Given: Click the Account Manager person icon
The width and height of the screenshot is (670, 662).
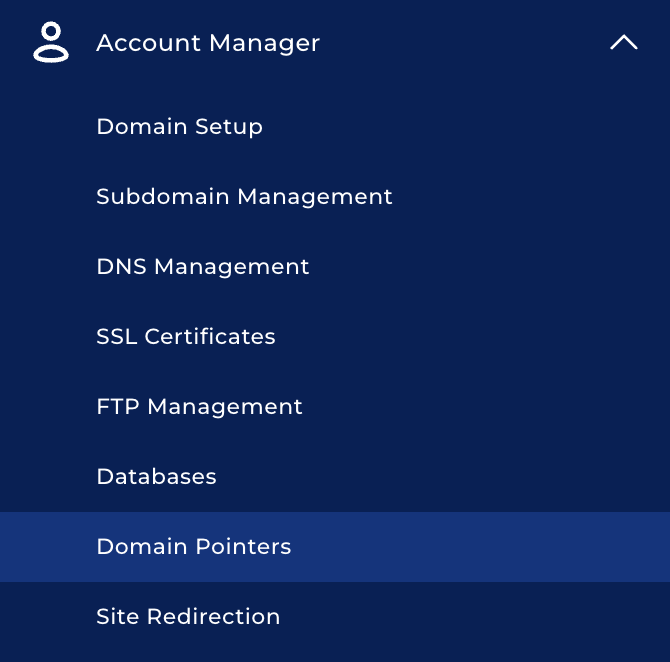Looking at the screenshot, I should (51, 43).
